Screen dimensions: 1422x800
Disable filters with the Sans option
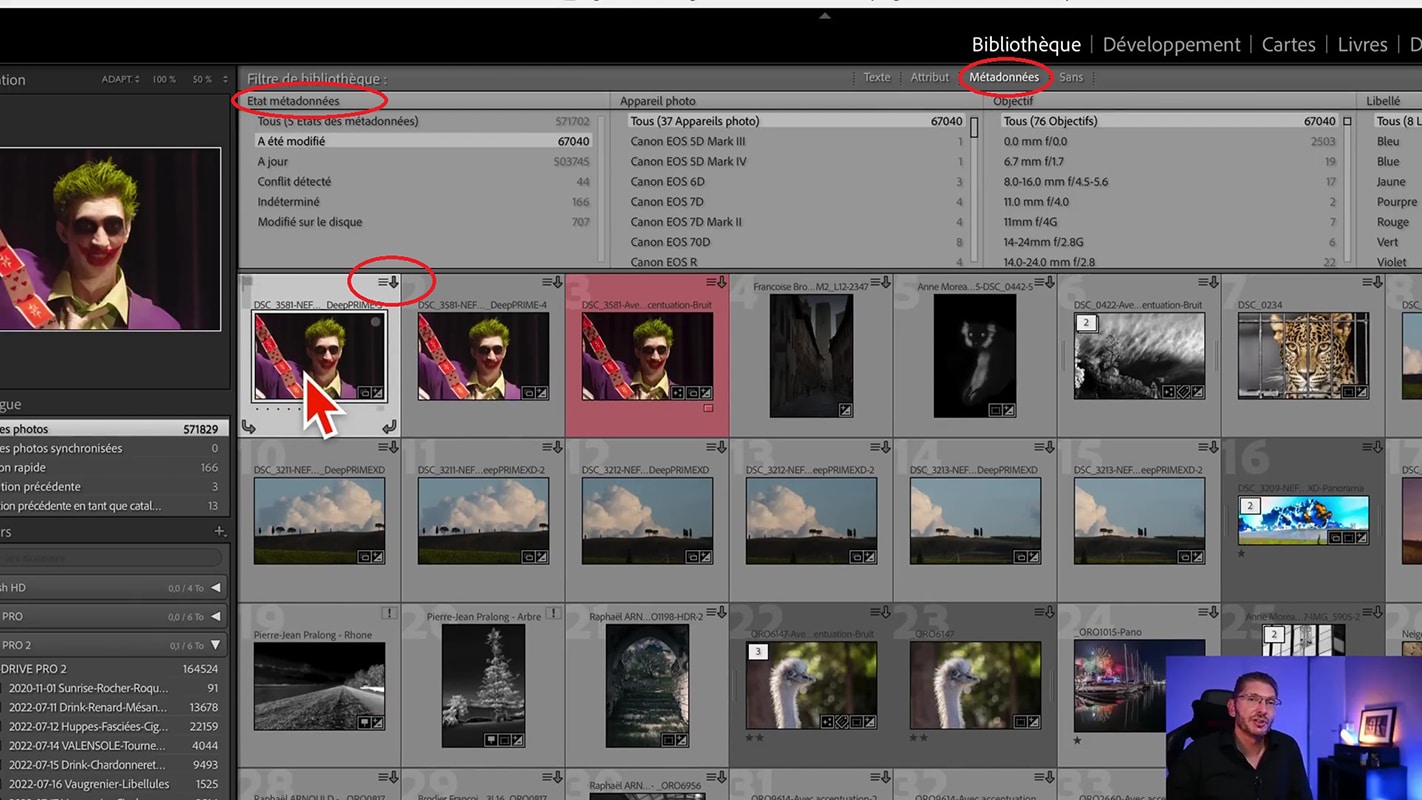point(1071,77)
